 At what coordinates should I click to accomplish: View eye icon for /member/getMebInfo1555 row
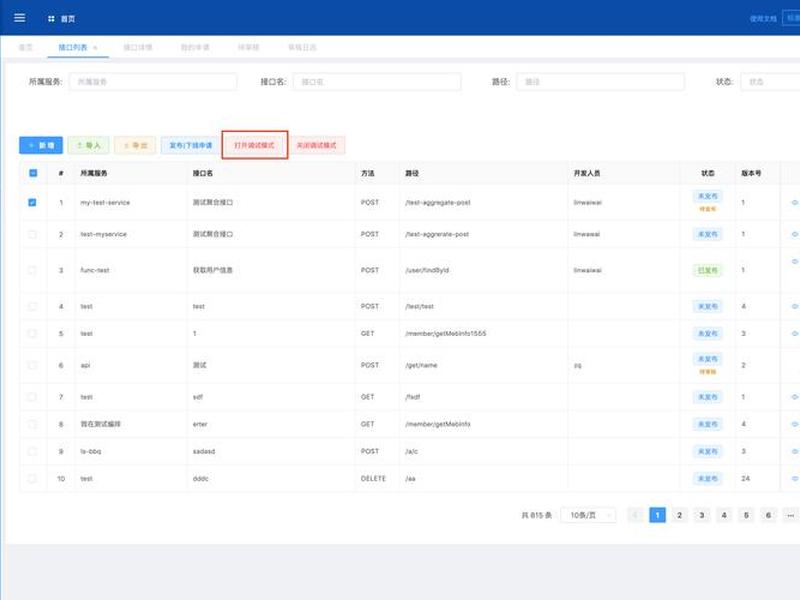tap(794, 334)
